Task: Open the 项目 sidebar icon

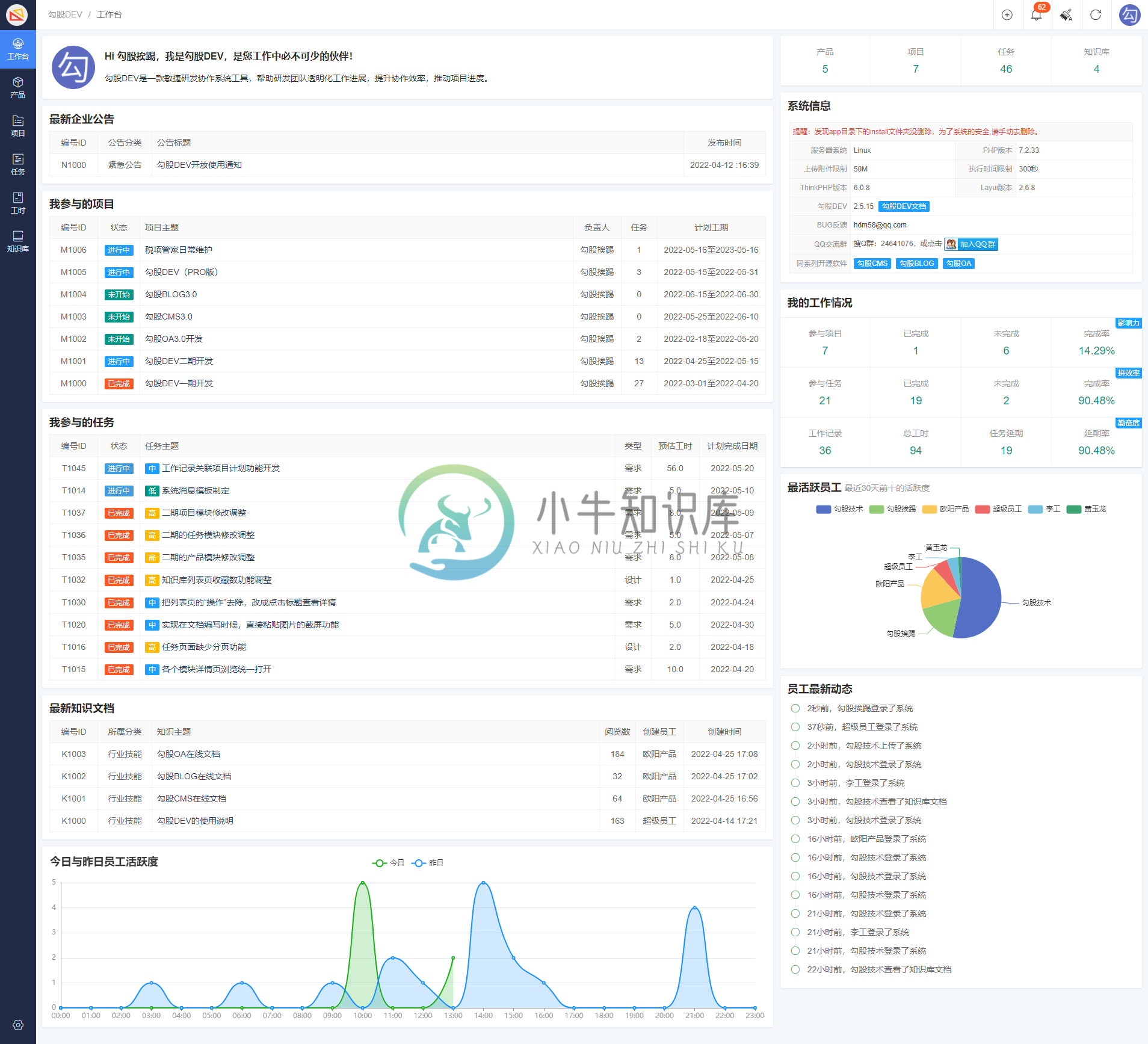Action: 18,126
